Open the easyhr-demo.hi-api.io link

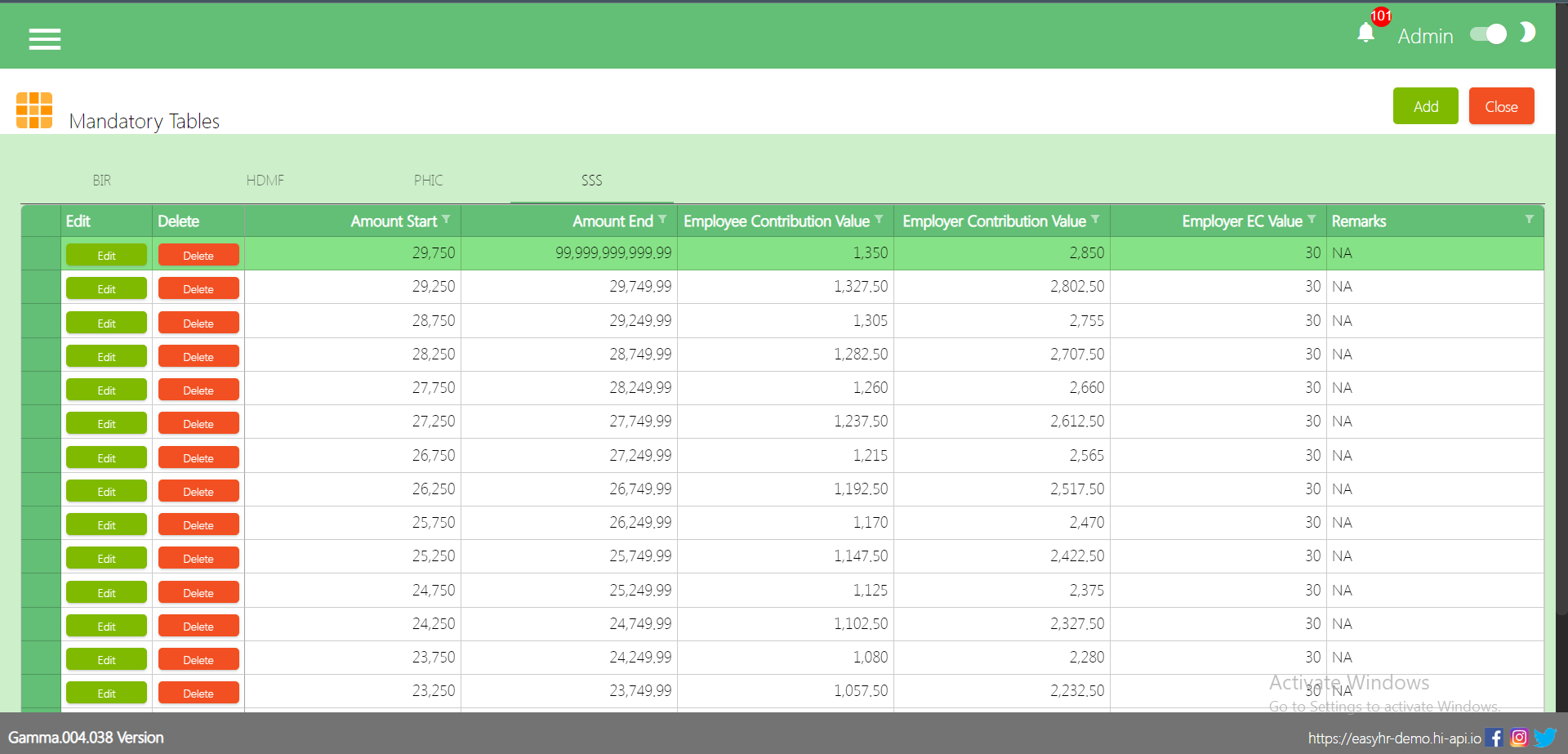click(1394, 738)
